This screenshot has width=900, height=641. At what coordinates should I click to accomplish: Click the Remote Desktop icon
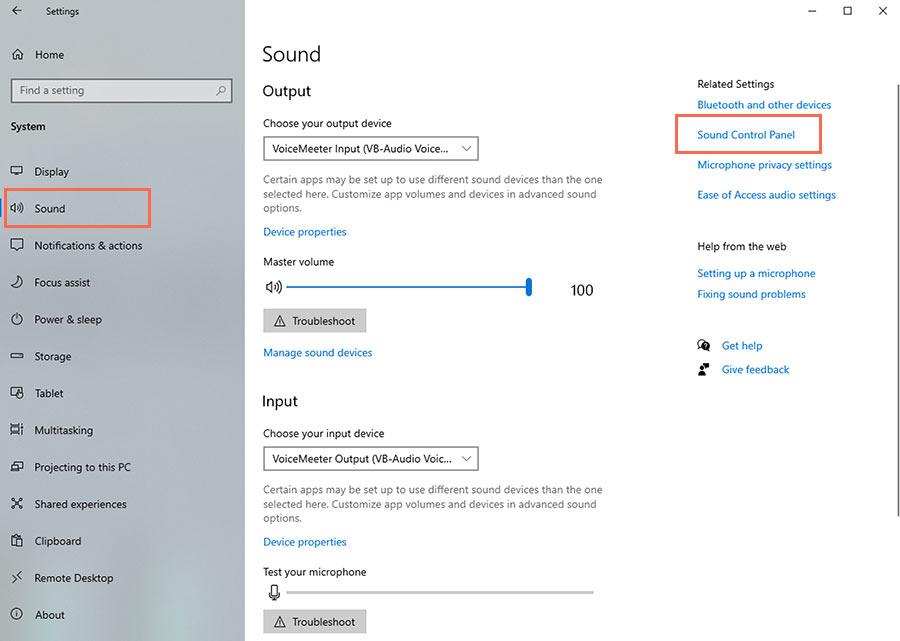pyautogui.click(x=17, y=578)
